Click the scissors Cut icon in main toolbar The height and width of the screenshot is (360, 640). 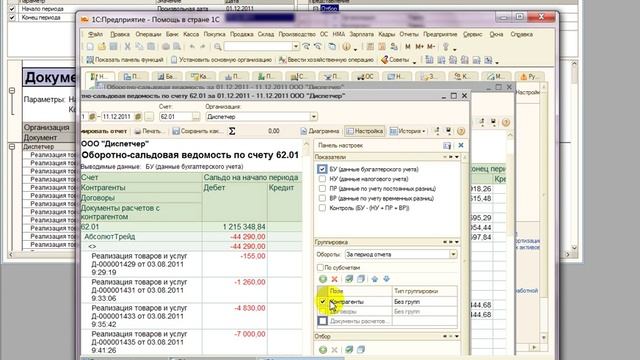pos(127,47)
